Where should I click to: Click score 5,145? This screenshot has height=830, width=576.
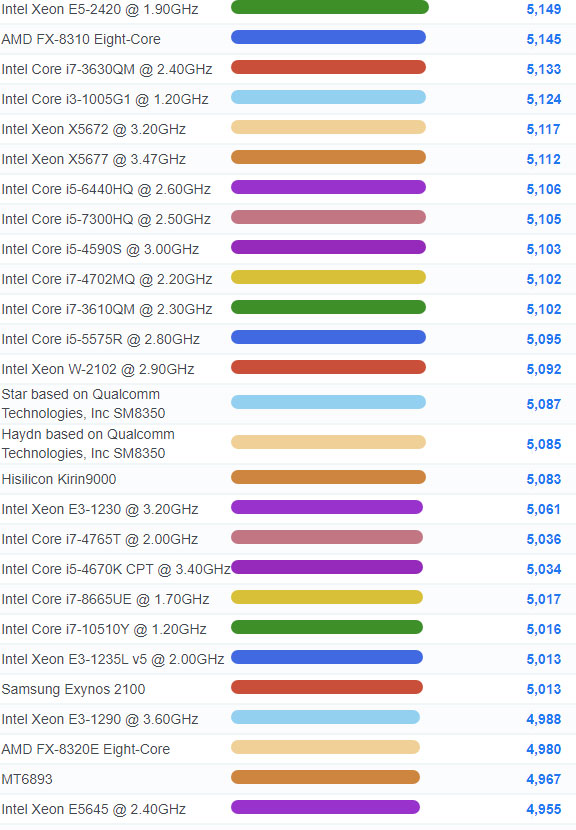(x=544, y=39)
